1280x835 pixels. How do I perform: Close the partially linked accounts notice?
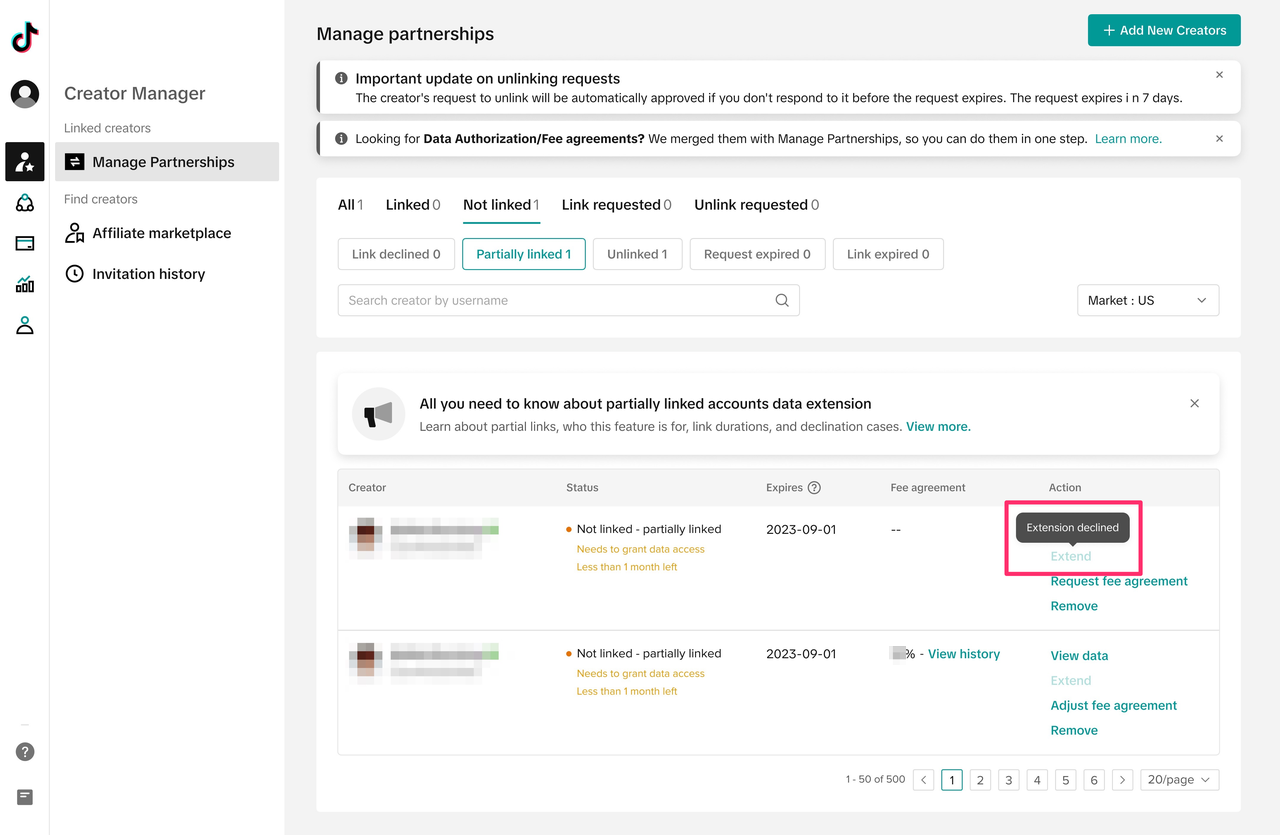pos(1194,403)
